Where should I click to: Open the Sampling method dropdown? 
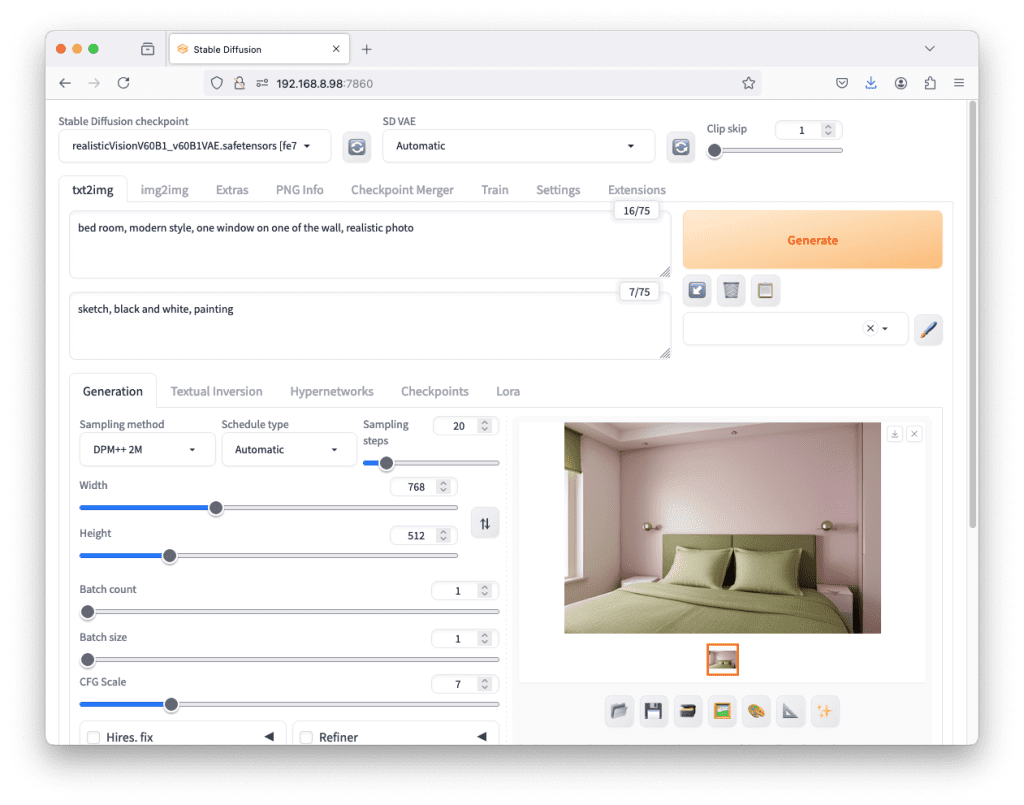[x=147, y=450]
